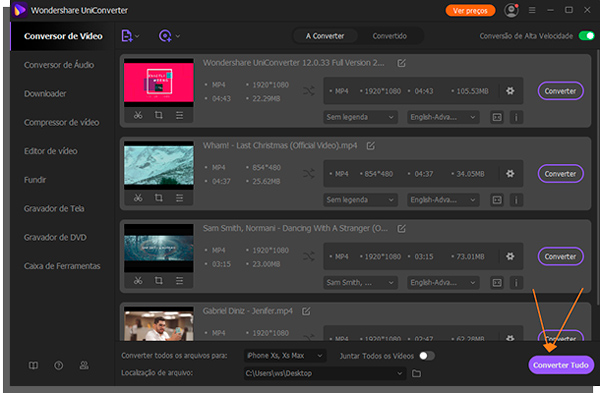
Task: Browse output folder icon
Action: point(416,373)
